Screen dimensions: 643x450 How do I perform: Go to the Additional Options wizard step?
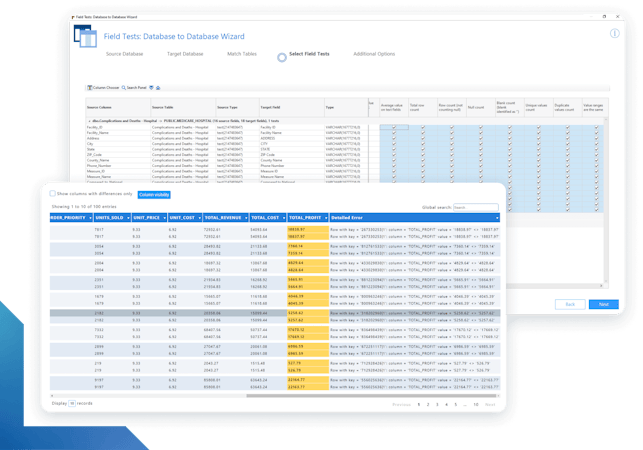tap(374, 54)
